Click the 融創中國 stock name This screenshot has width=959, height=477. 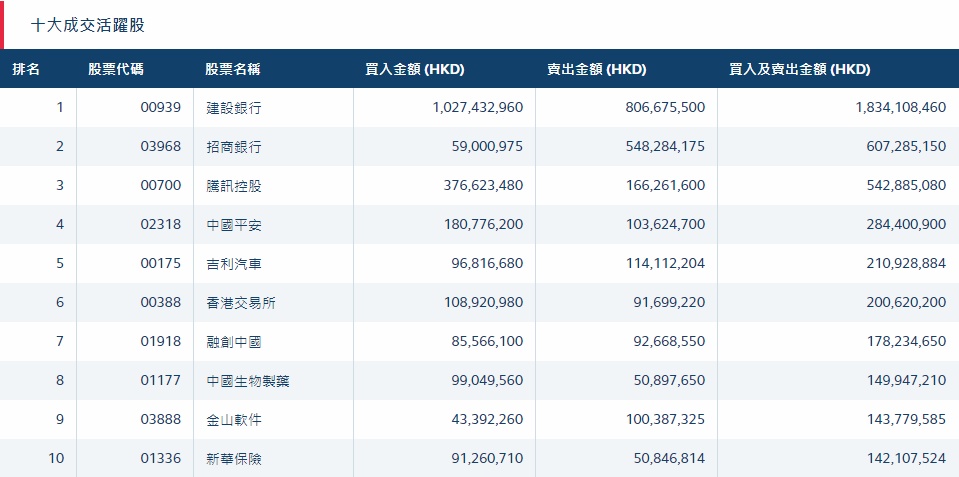234,342
